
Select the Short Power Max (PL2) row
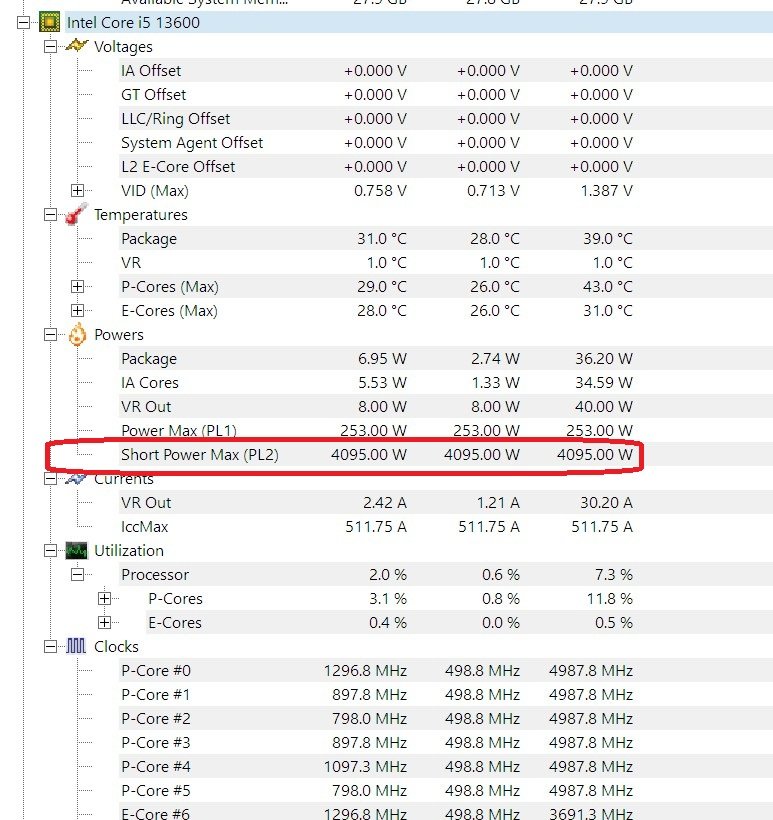click(x=446, y=454)
